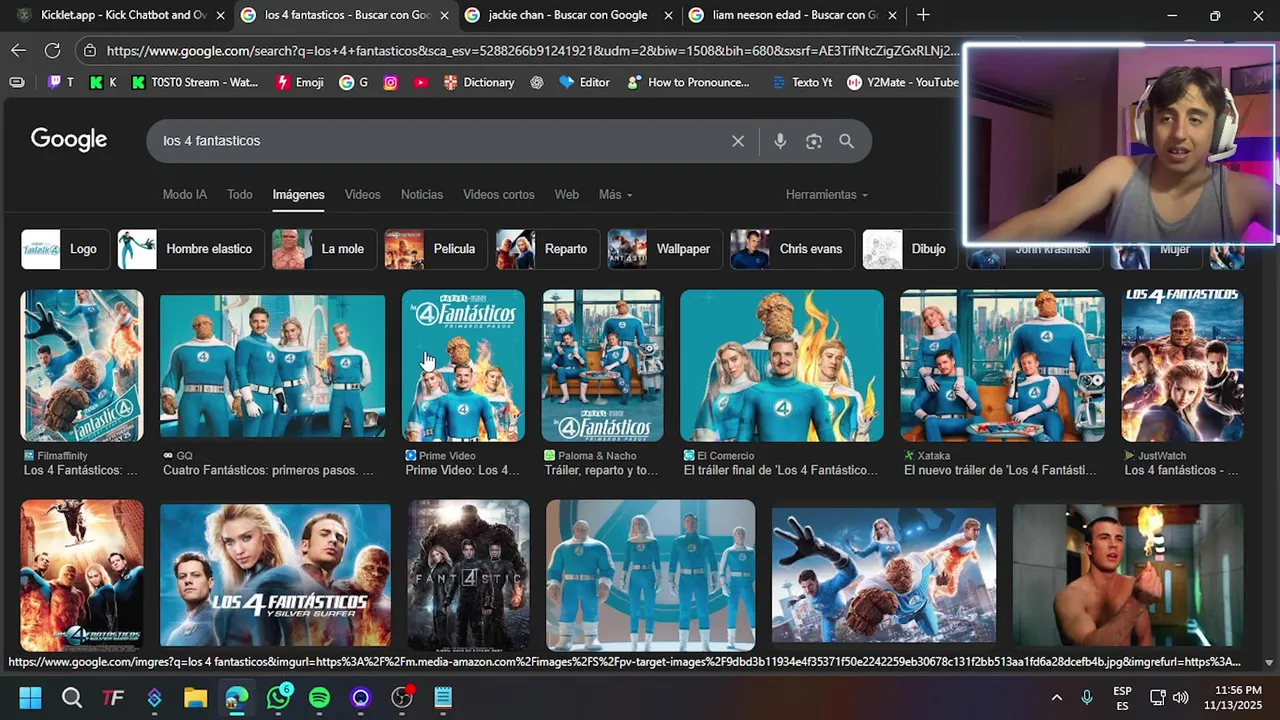1280x720 pixels.
Task: Click the Google logo
Action: pos(68,140)
